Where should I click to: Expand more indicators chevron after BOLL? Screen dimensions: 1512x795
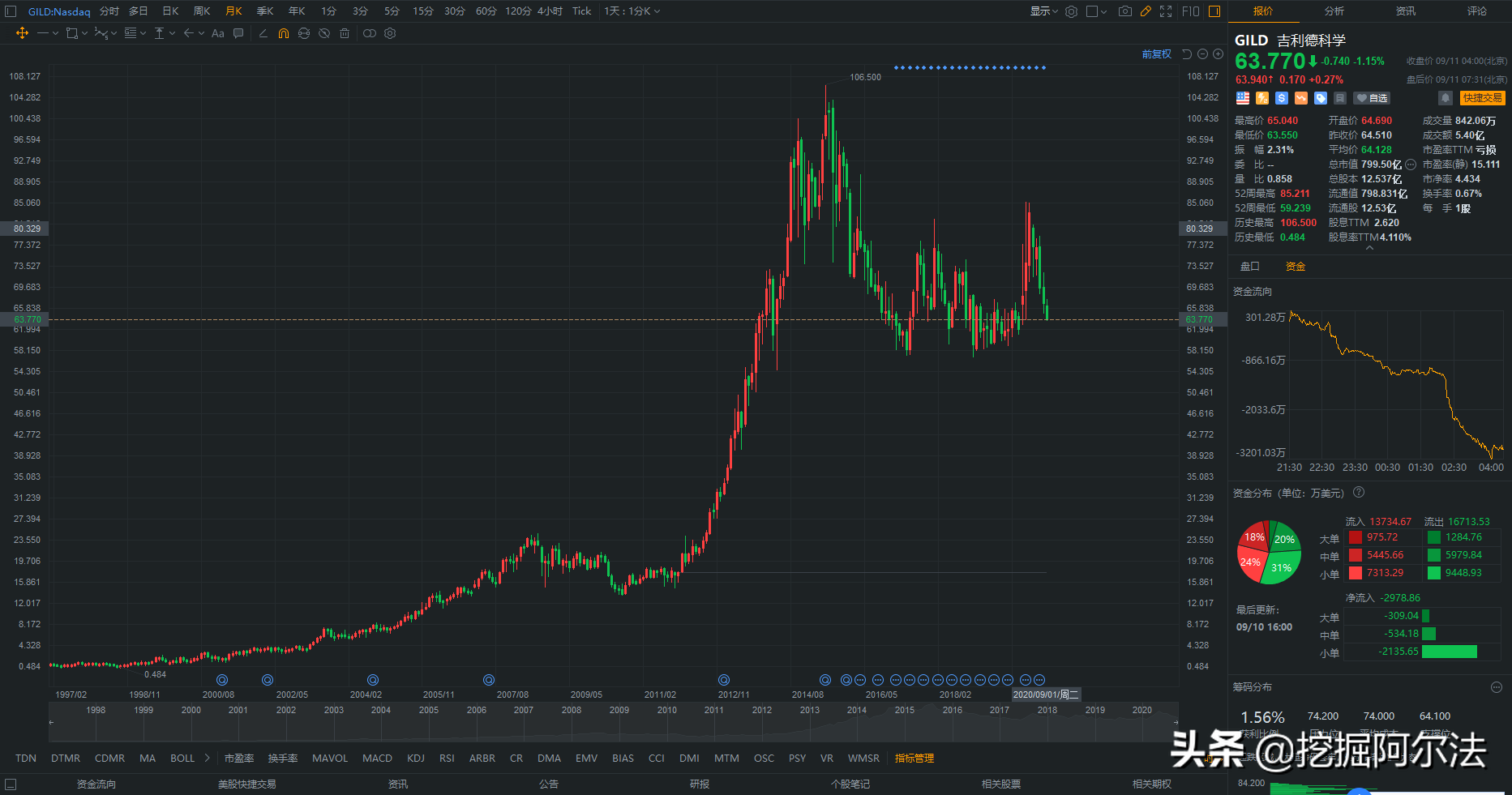pos(207,759)
